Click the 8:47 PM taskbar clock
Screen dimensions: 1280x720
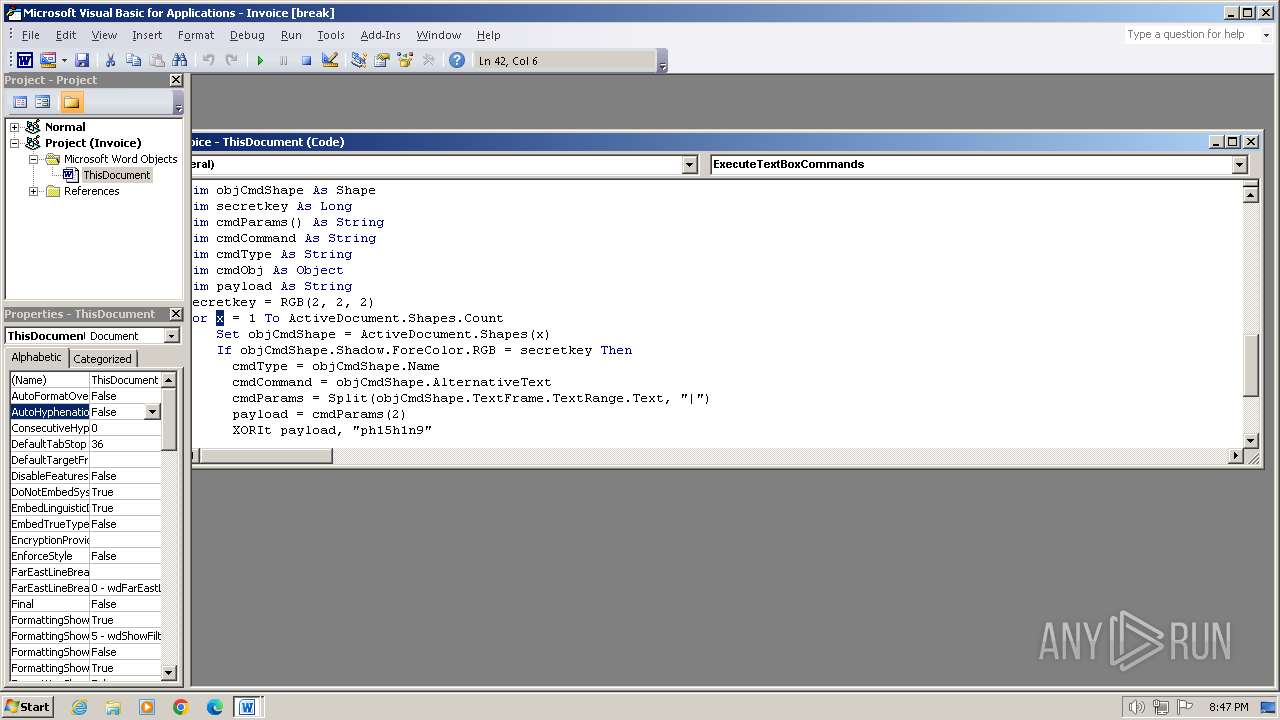point(1228,707)
